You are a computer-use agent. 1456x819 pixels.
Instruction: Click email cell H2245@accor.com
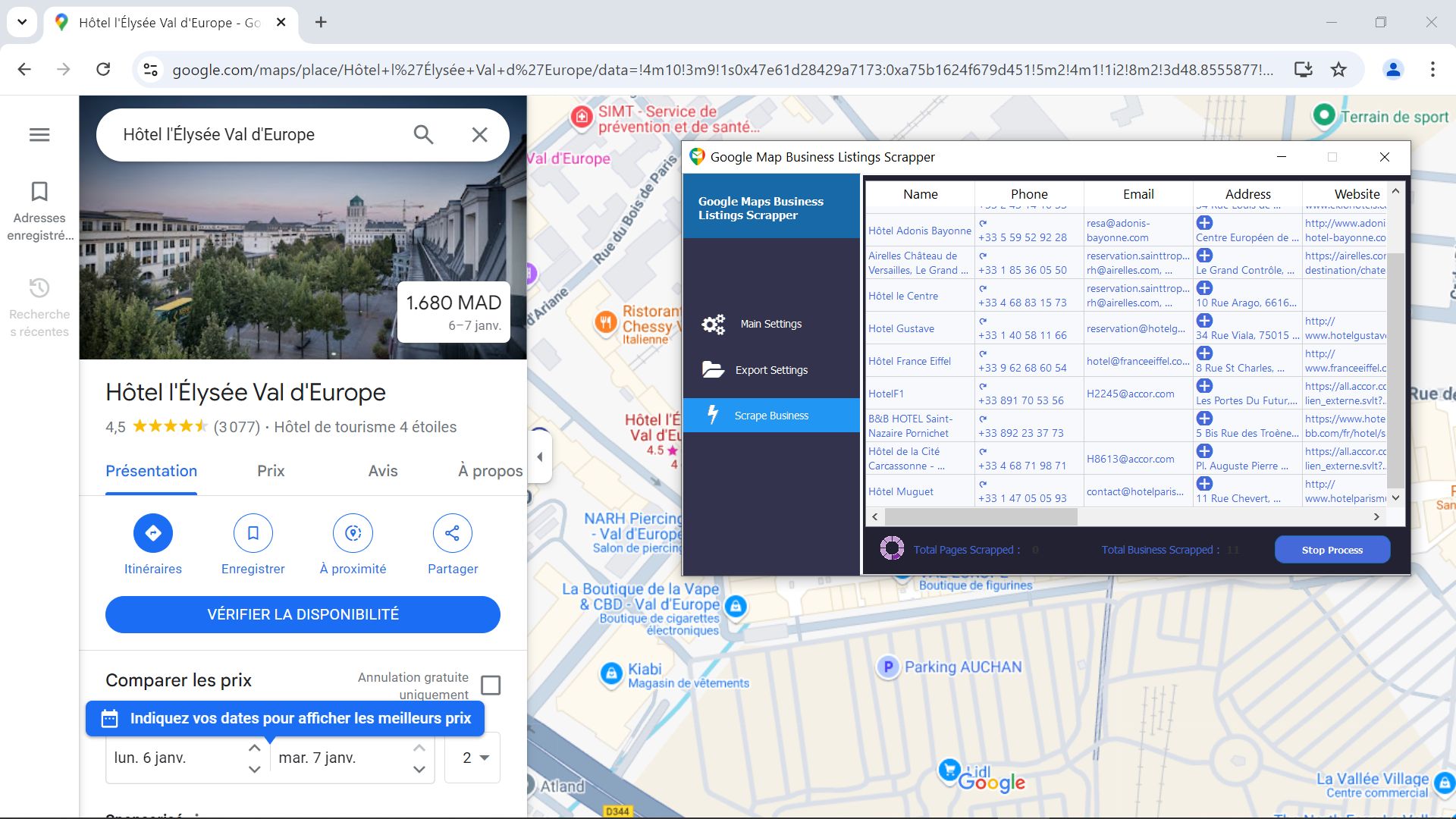tap(1138, 394)
